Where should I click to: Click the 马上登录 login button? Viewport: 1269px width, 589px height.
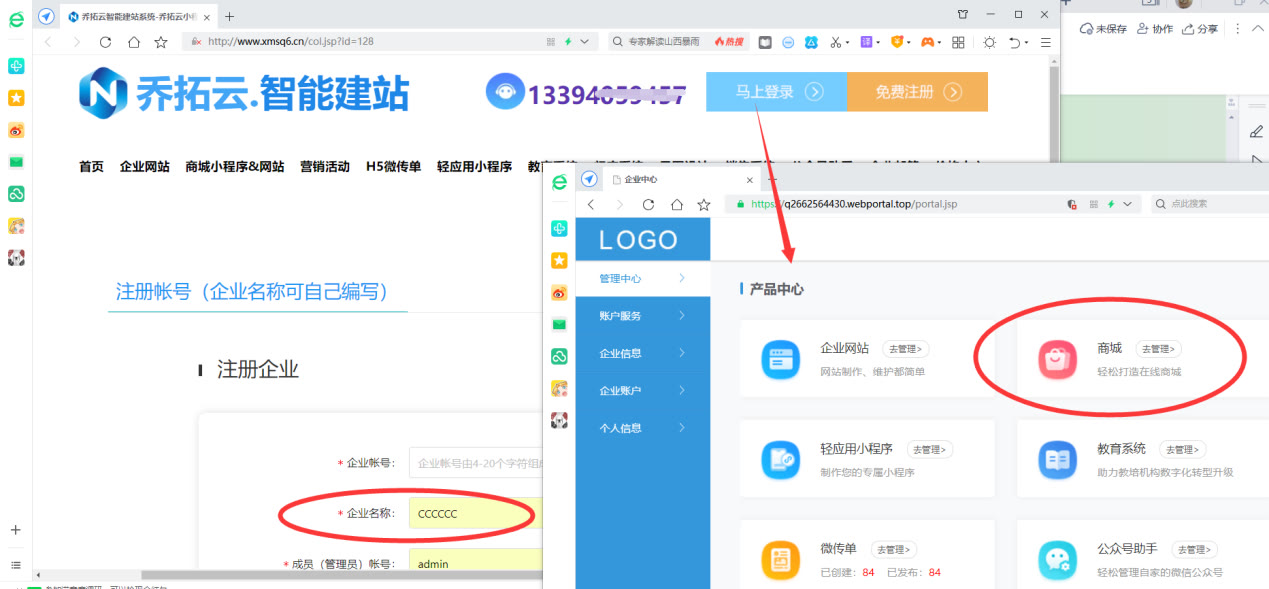(776, 91)
